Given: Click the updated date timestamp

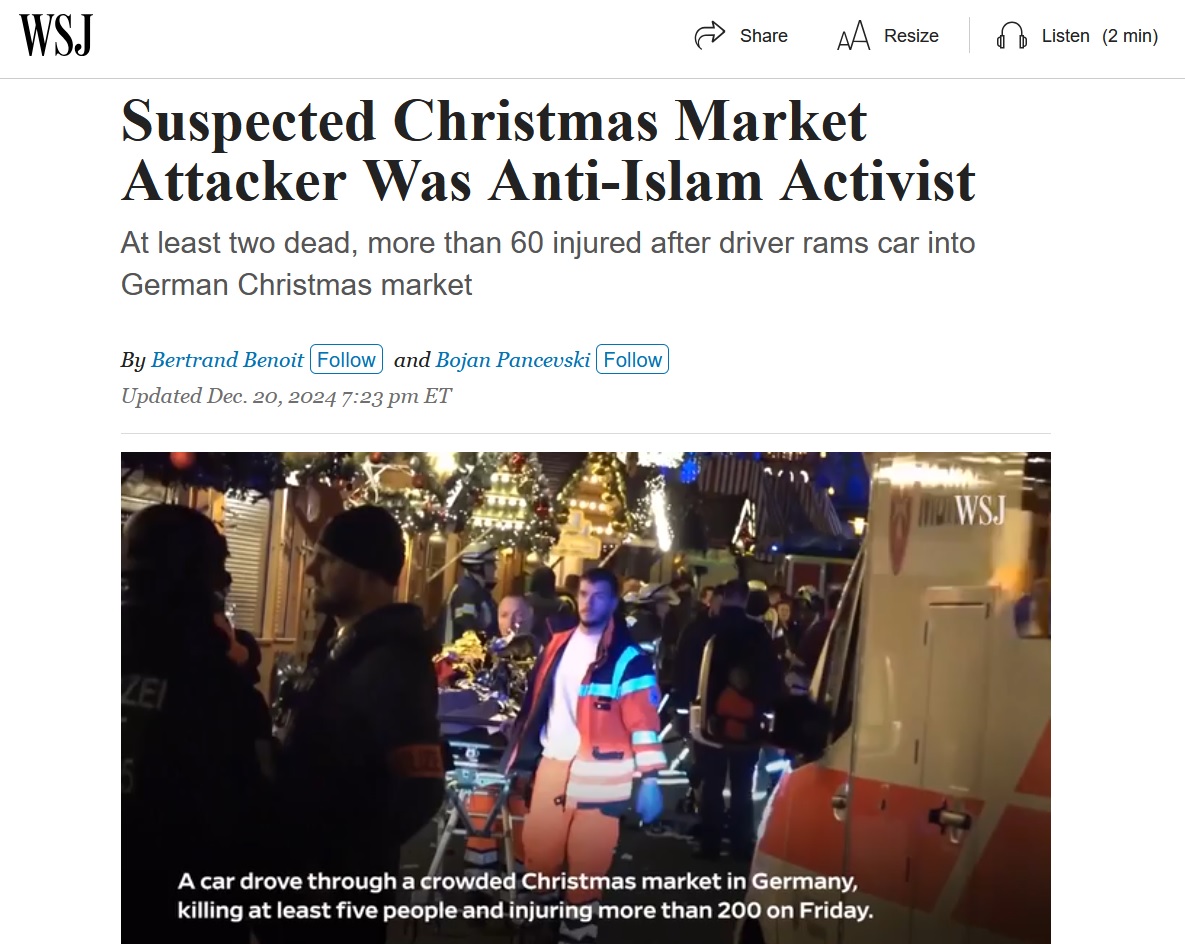Looking at the screenshot, I should 286,396.
